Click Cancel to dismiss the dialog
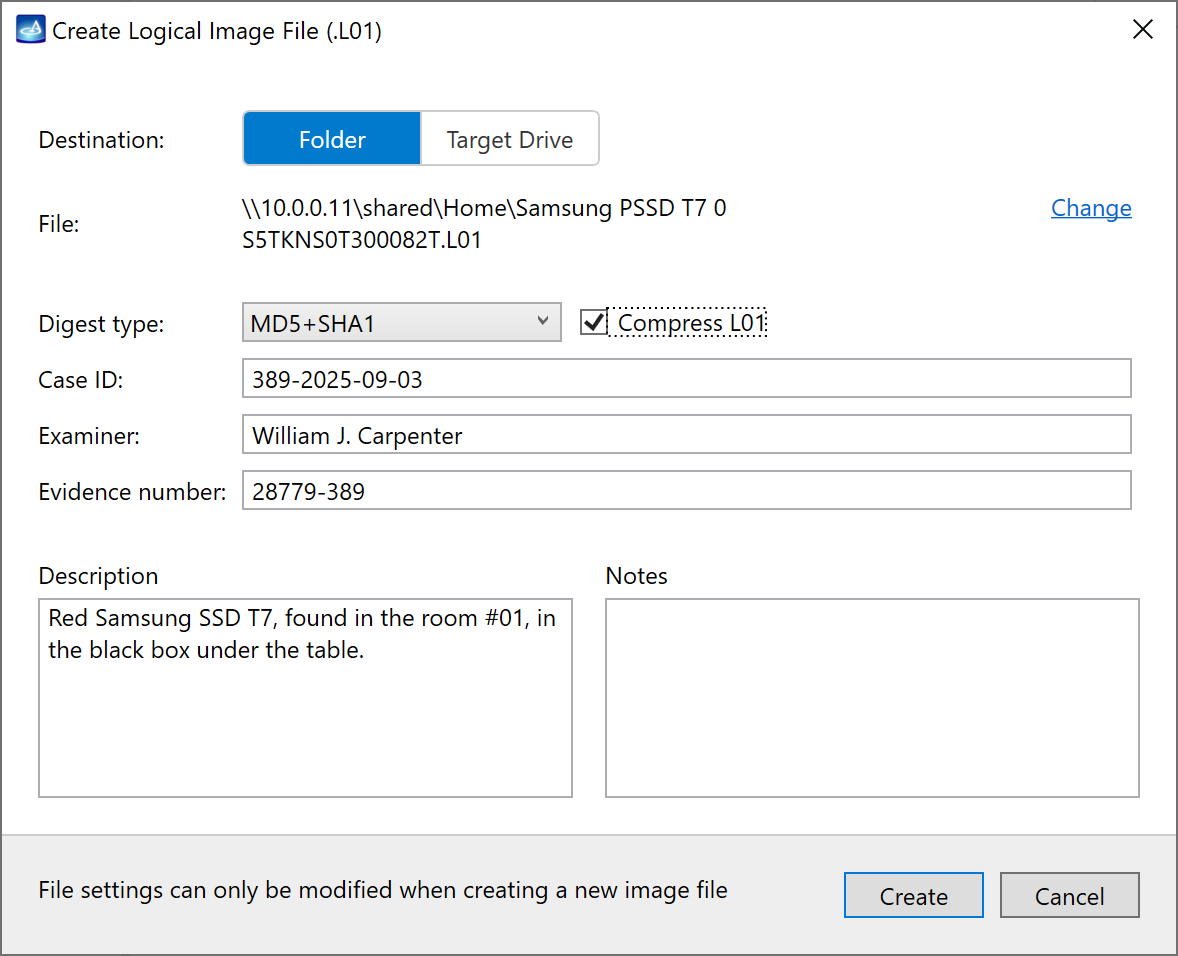 coord(1069,895)
